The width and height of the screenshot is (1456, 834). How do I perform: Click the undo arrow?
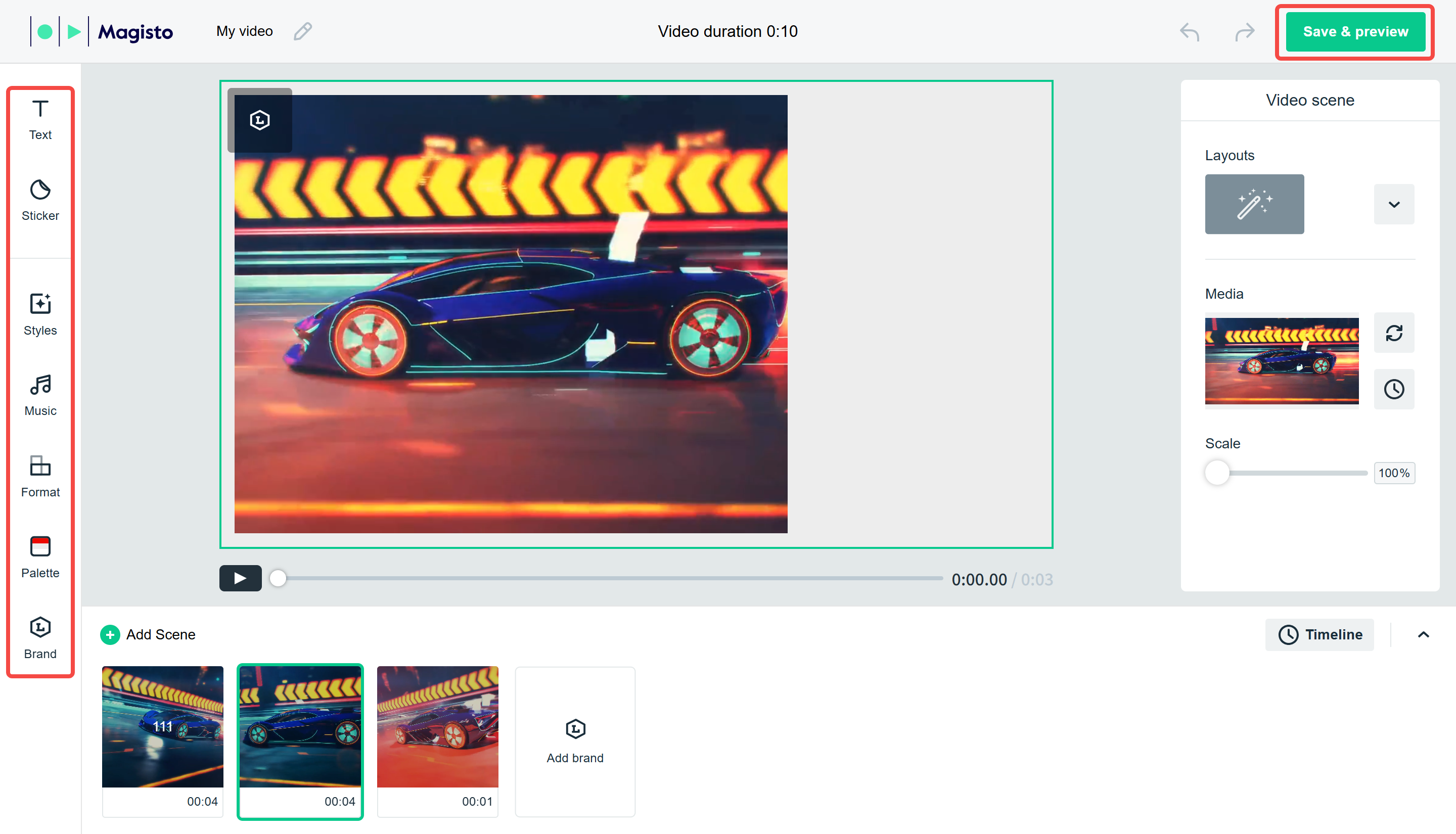click(1189, 31)
